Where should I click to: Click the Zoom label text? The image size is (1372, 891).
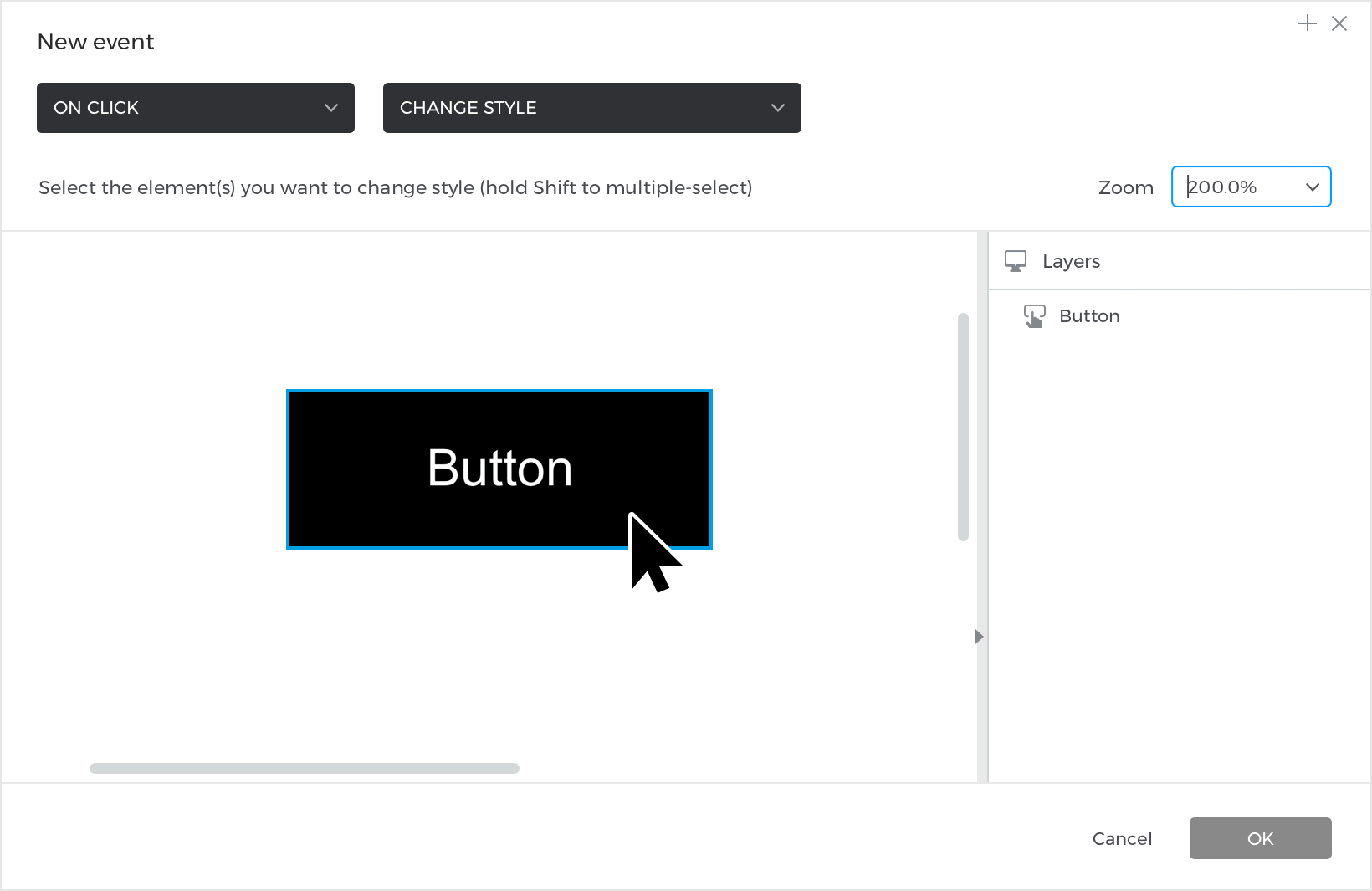[x=1125, y=187]
